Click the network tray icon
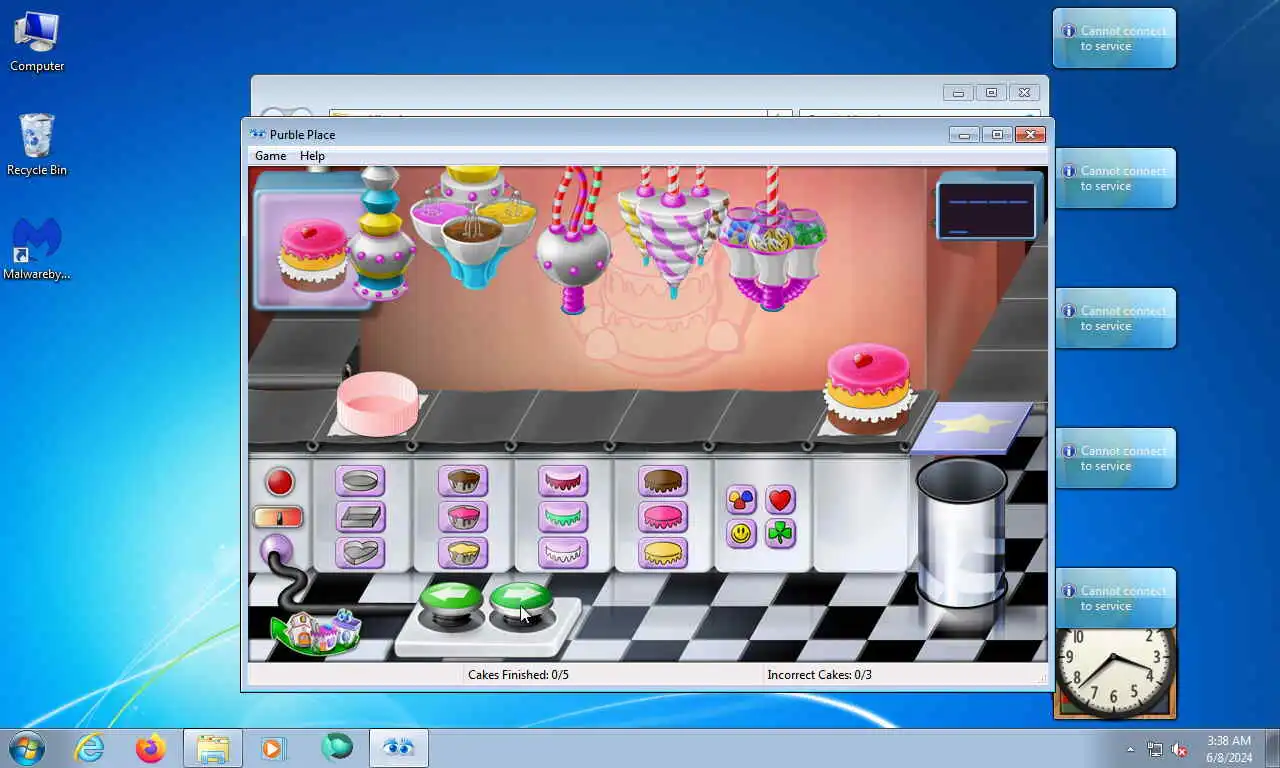 point(1155,749)
